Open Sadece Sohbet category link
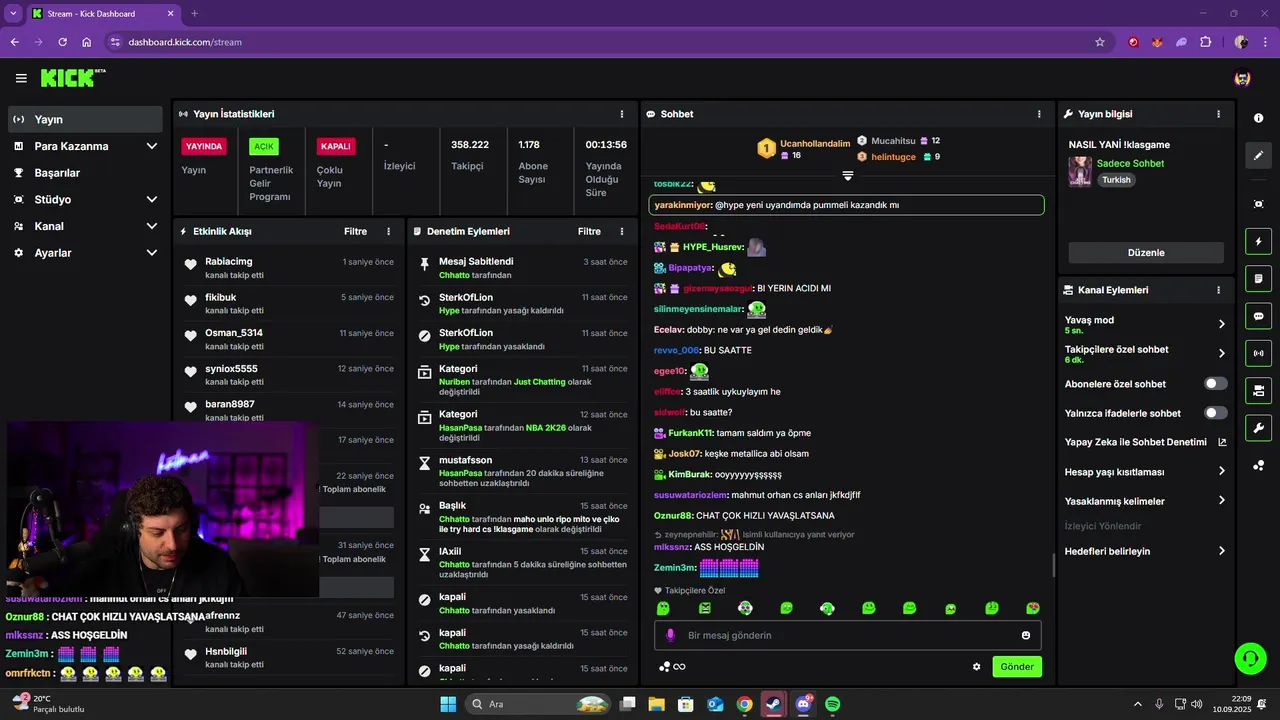Screen dimensions: 1280x720 click(x=1130, y=163)
